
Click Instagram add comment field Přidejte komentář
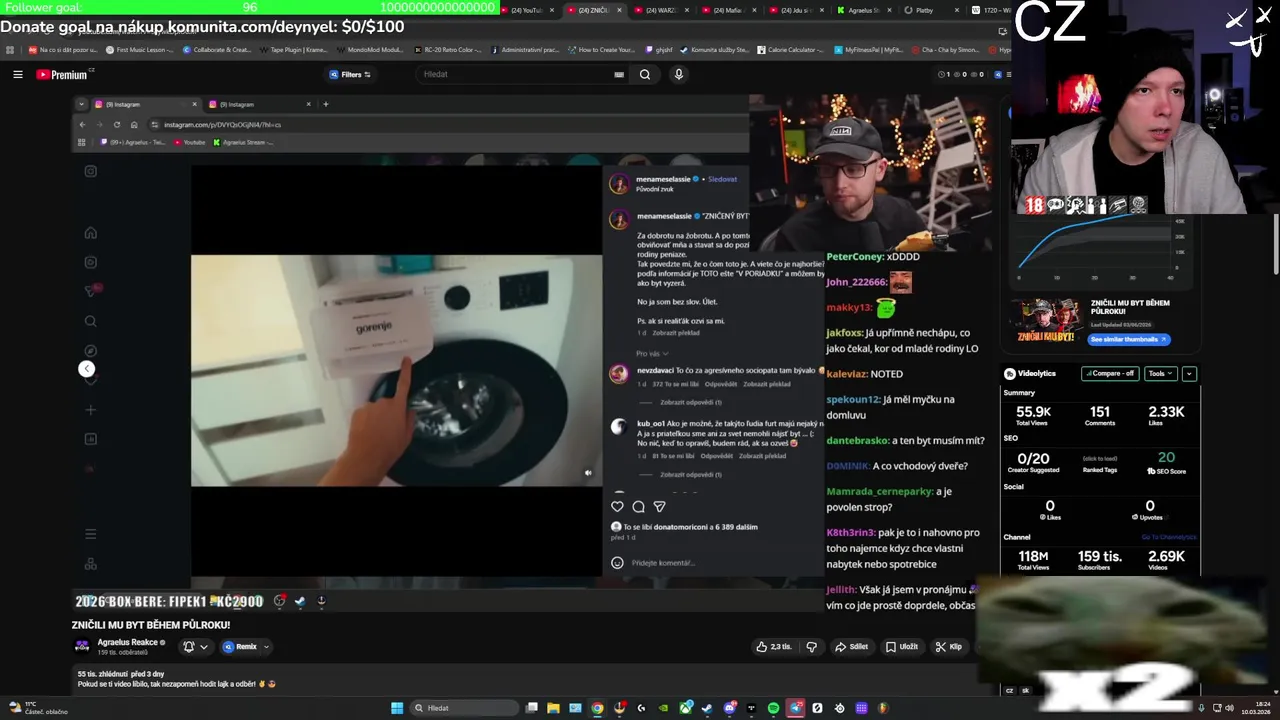(x=663, y=563)
